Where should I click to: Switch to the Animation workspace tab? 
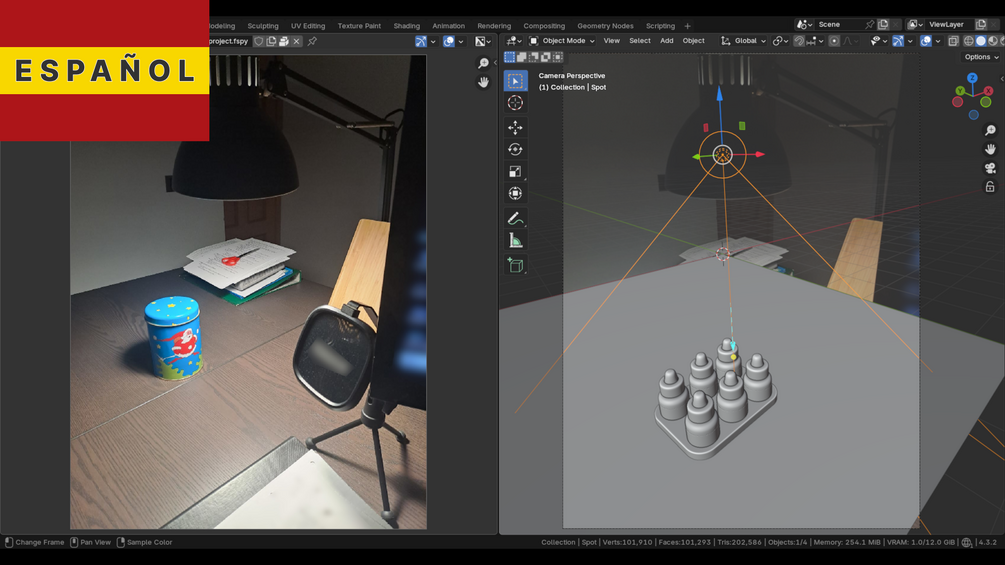pyautogui.click(x=448, y=26)
